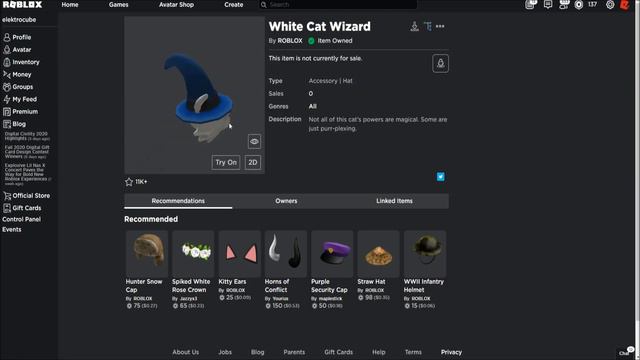Open Digital Civility 2020 Highlights blog post
Image resolution: width=640 pixels, height=360 pixels.
click(27, 136)
